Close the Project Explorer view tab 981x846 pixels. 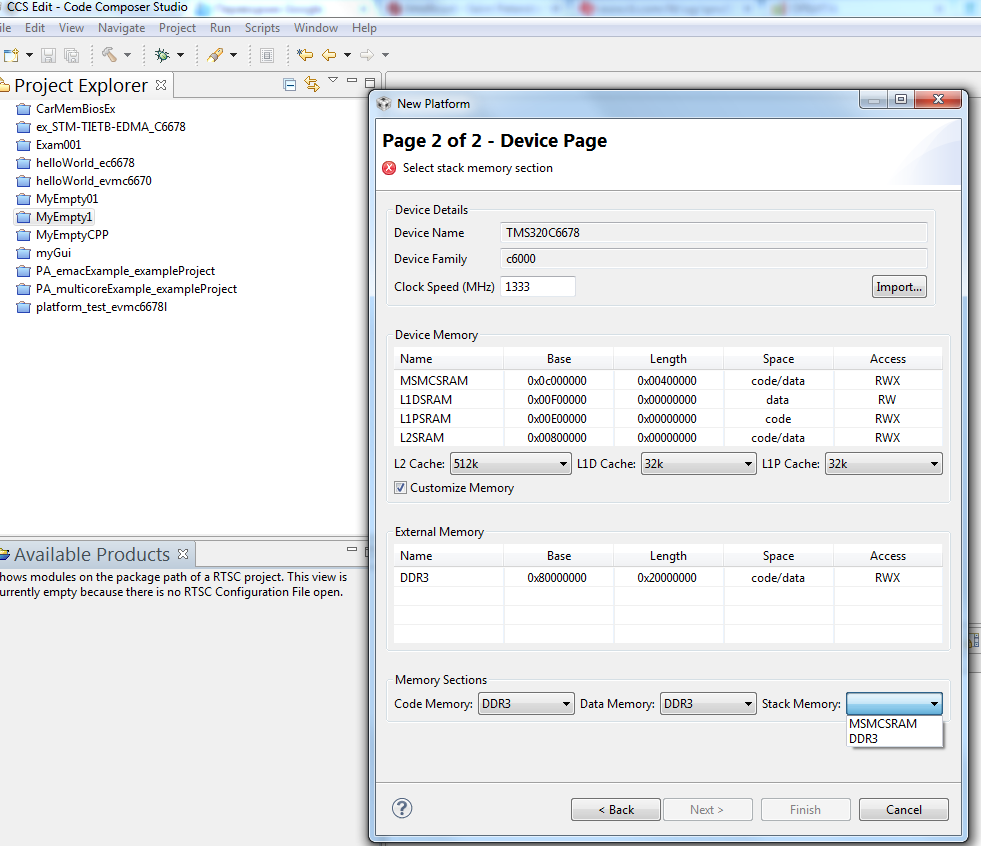click(x=161, y=84)
